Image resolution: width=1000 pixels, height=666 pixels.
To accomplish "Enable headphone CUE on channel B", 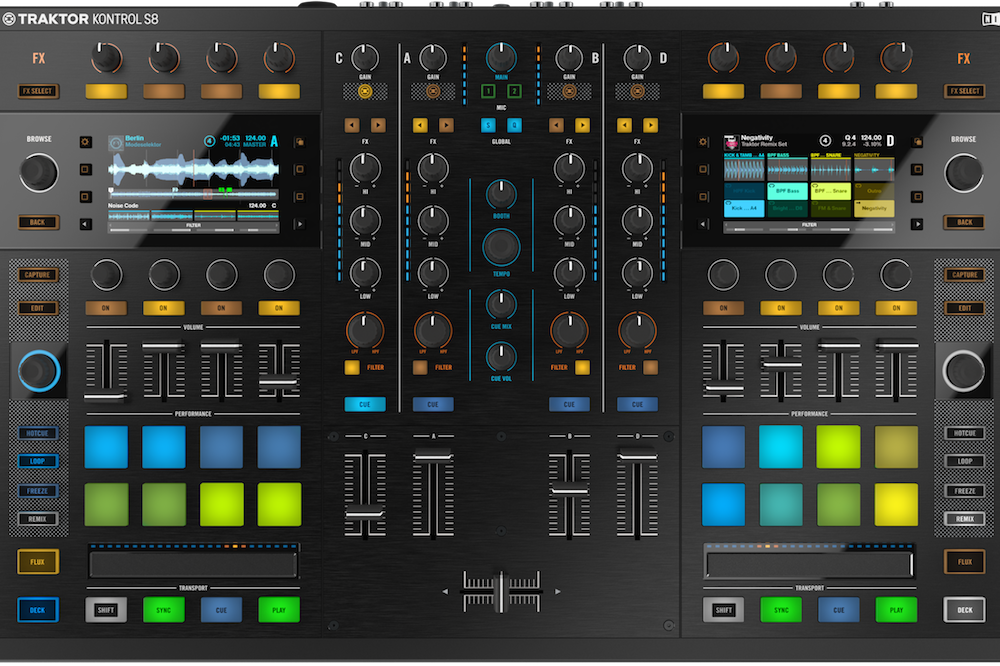I will click(569, 404).
